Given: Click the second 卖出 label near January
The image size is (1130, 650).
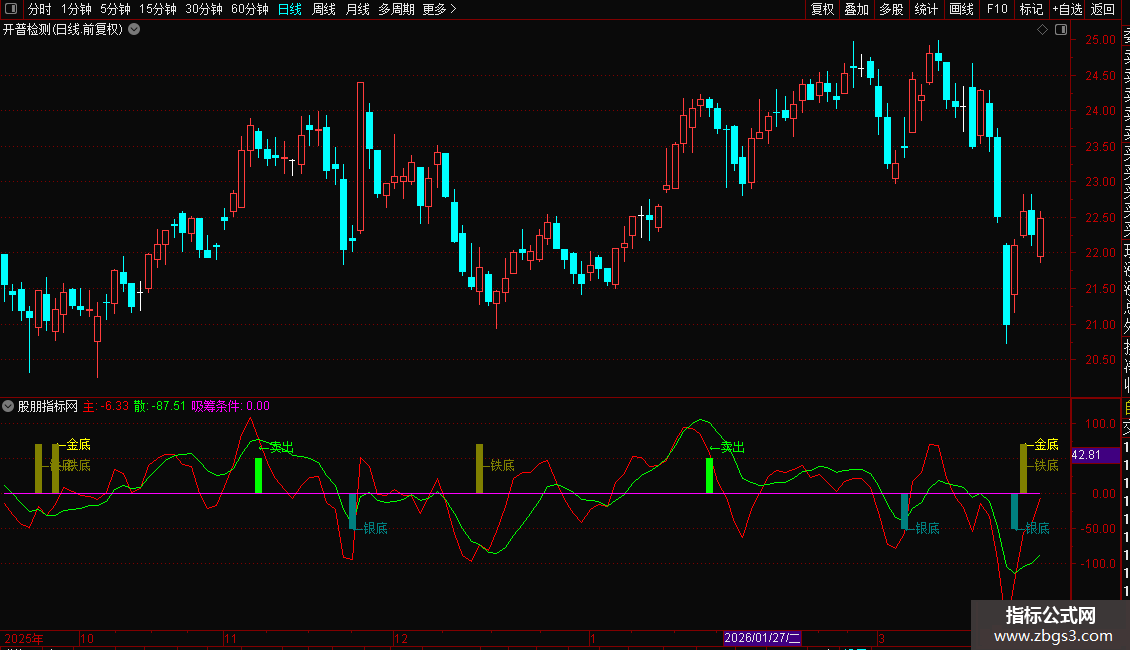Looking at the screenshot, I should (733, 448).
